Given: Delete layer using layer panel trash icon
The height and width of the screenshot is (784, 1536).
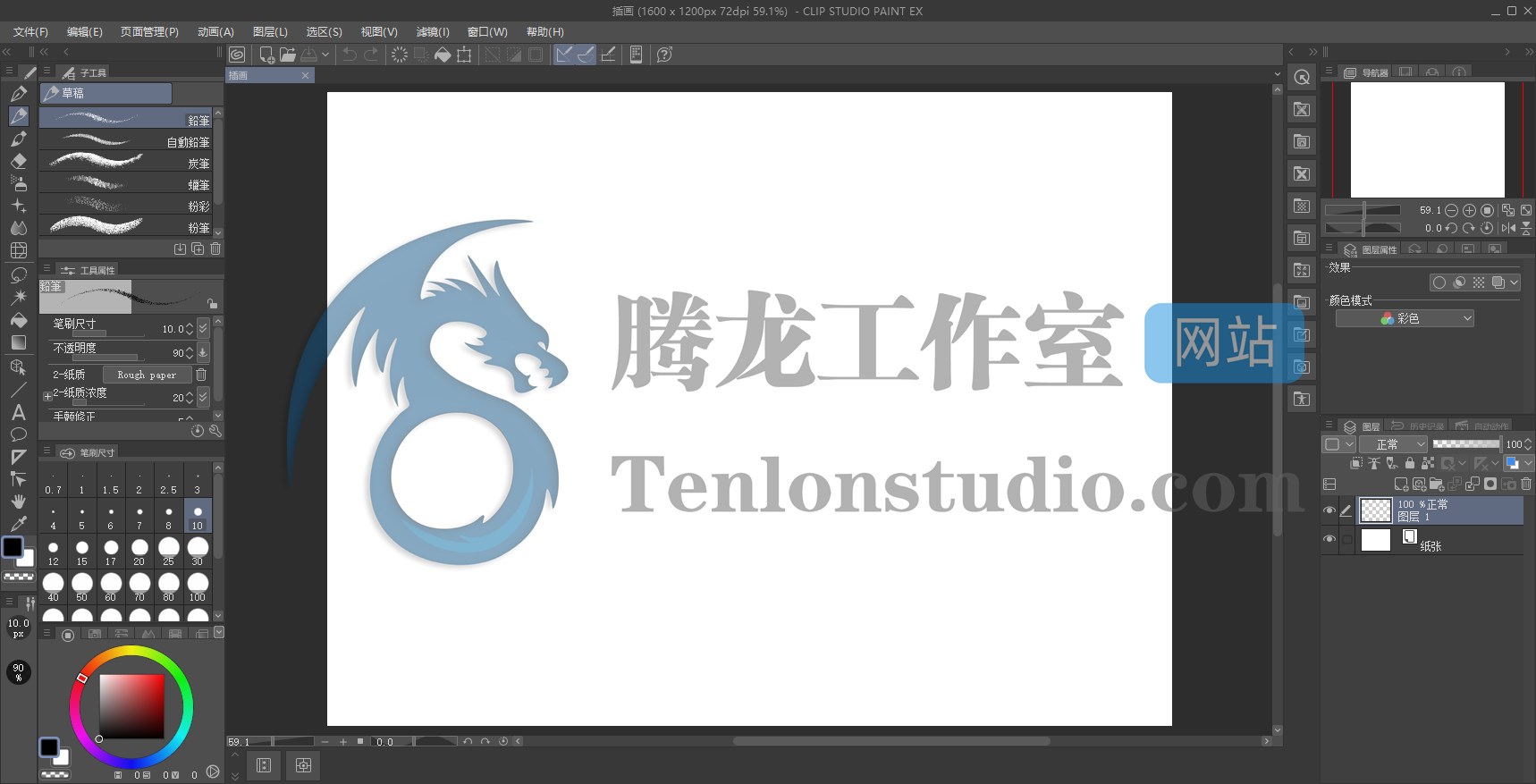Looking at the screenshot, I should coord(1526,484).
